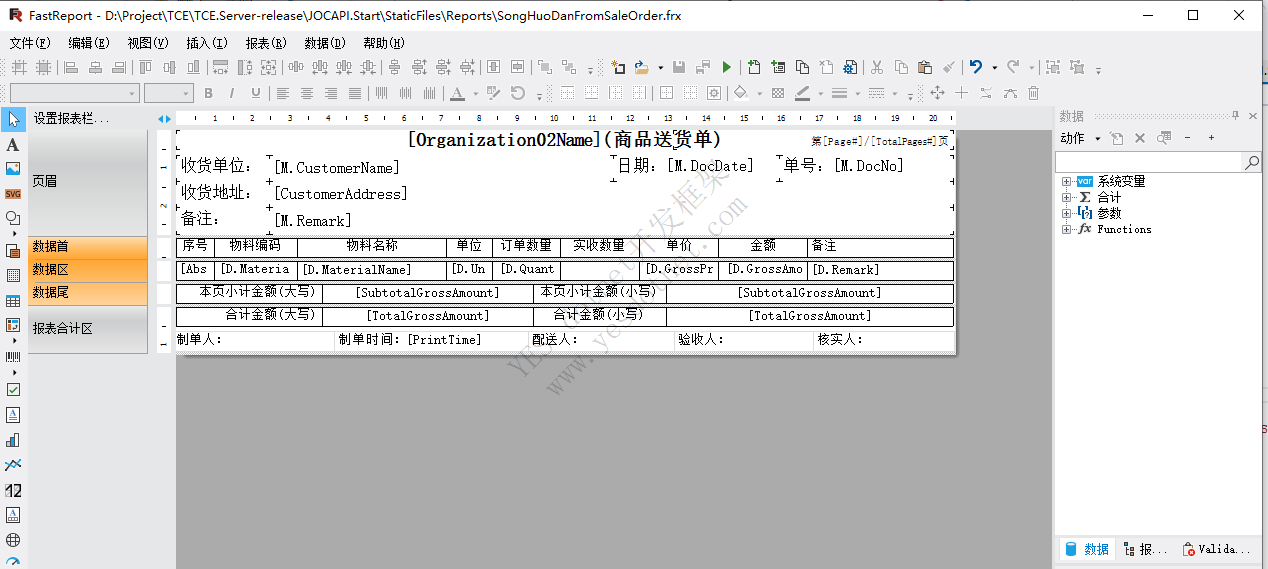Select the 数据尾 band
This screenshot has width=1268, height=569.
(87, 293)
